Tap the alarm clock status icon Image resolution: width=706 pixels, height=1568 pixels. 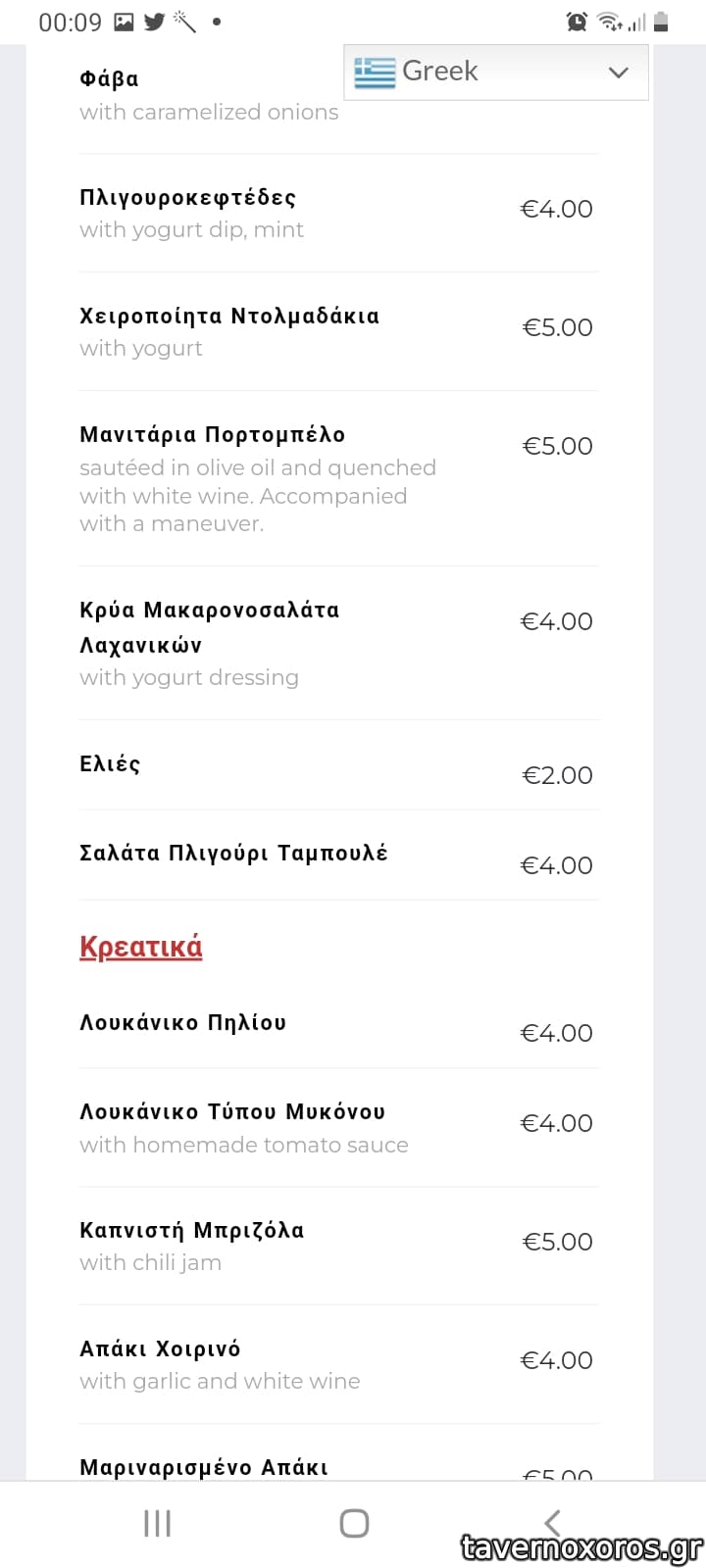pos(577,22)
